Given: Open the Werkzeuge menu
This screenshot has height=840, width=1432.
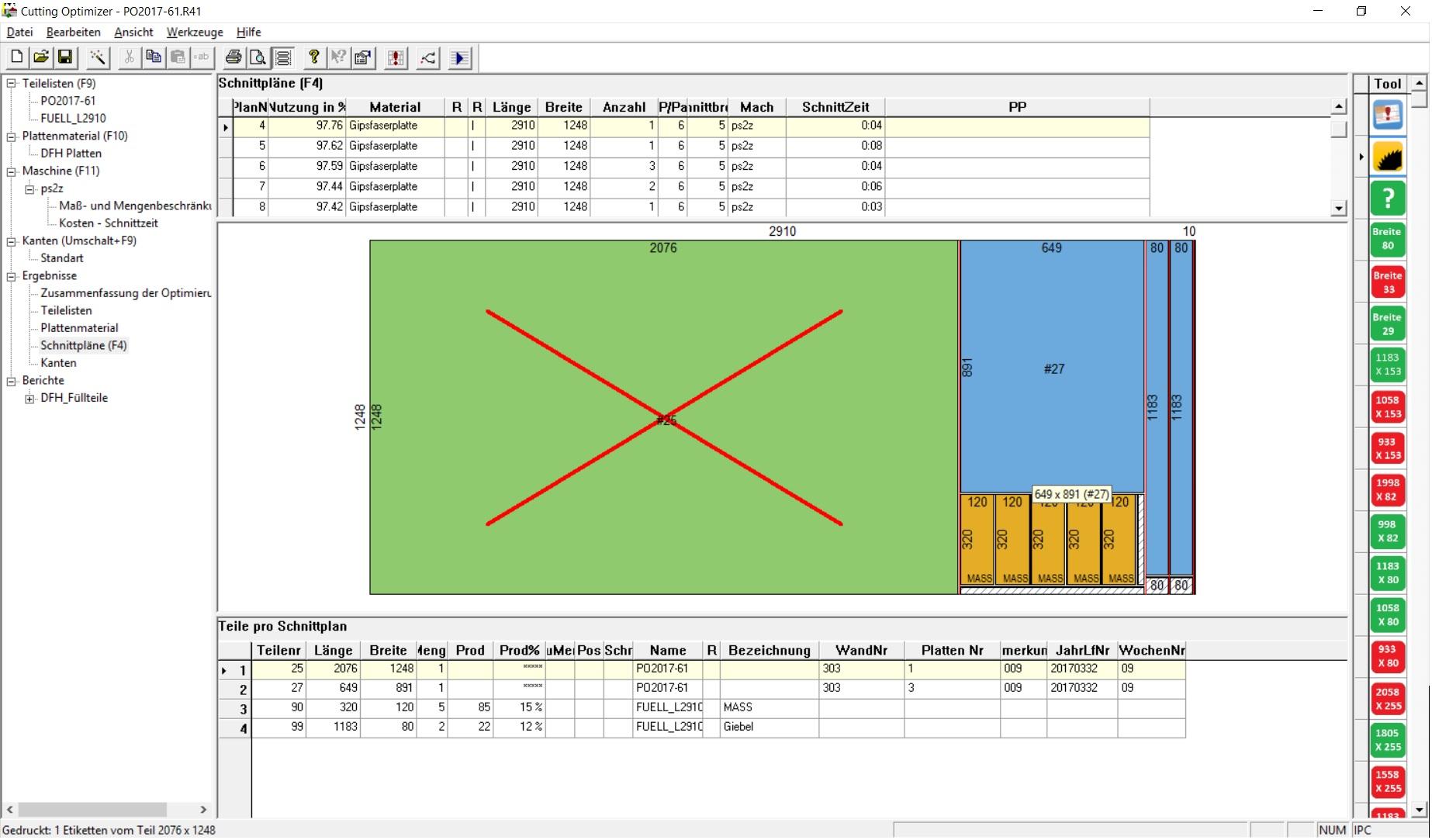Looking at the screenshot, I should point(195,32).
